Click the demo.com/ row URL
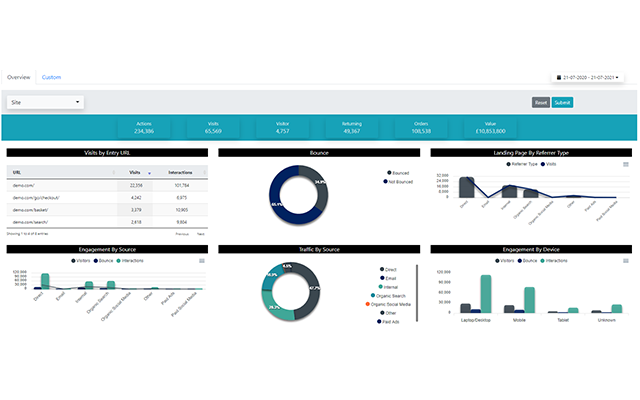 click(23, 185)
